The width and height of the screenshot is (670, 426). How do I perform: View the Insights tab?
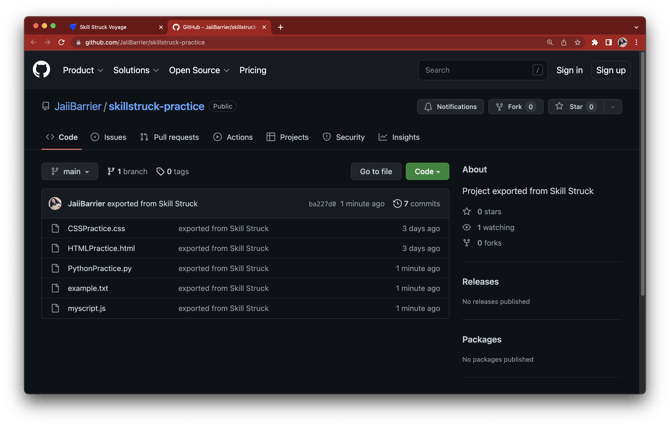[399, 137]
